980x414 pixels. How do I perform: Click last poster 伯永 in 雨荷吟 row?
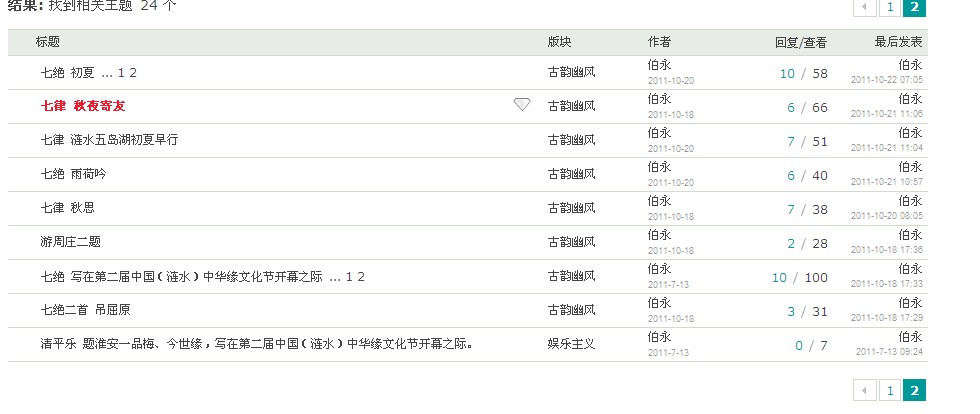tap(910, 167)
